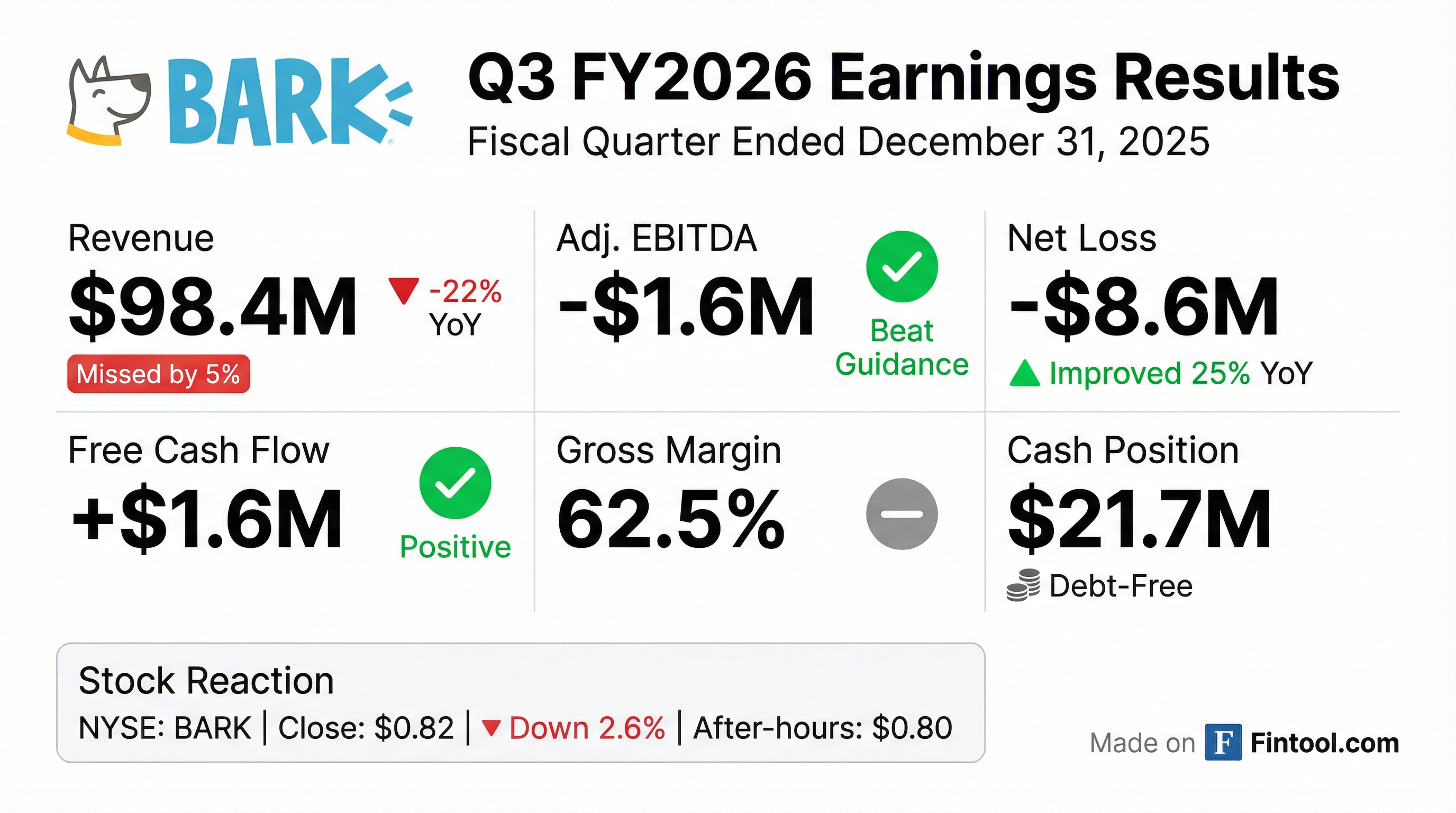Click the Stock Reaction heading
Image resolution: width=1456 pixels, height=813 pixels.
206,680
